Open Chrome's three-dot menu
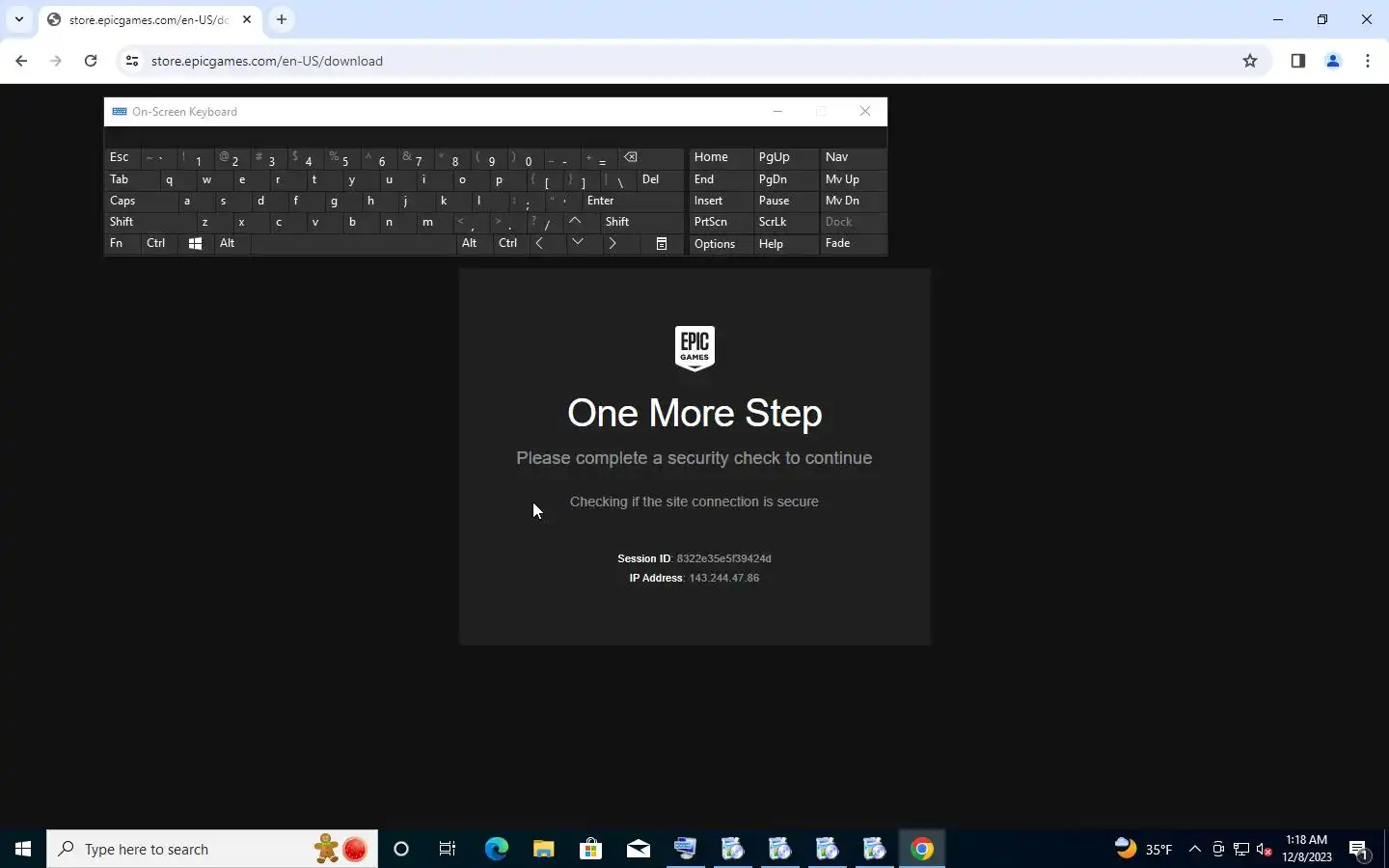This screenshot has width=1389, height=868. coord(1368,61)
